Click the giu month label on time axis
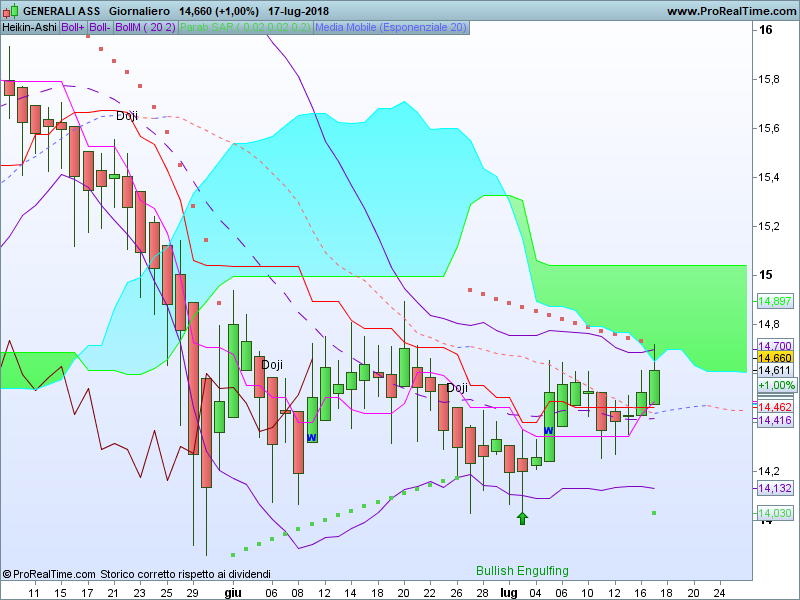The image size is (800, 600). [233, 593]
